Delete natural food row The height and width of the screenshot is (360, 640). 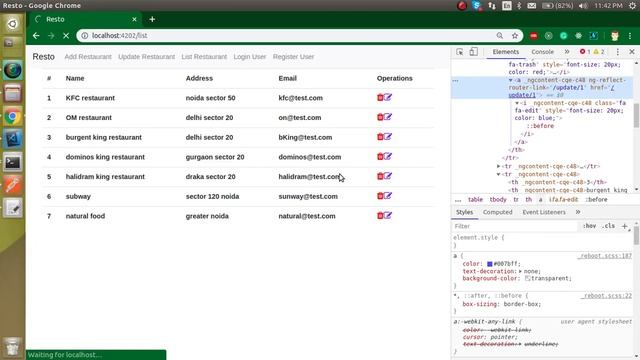click(380, 216)
